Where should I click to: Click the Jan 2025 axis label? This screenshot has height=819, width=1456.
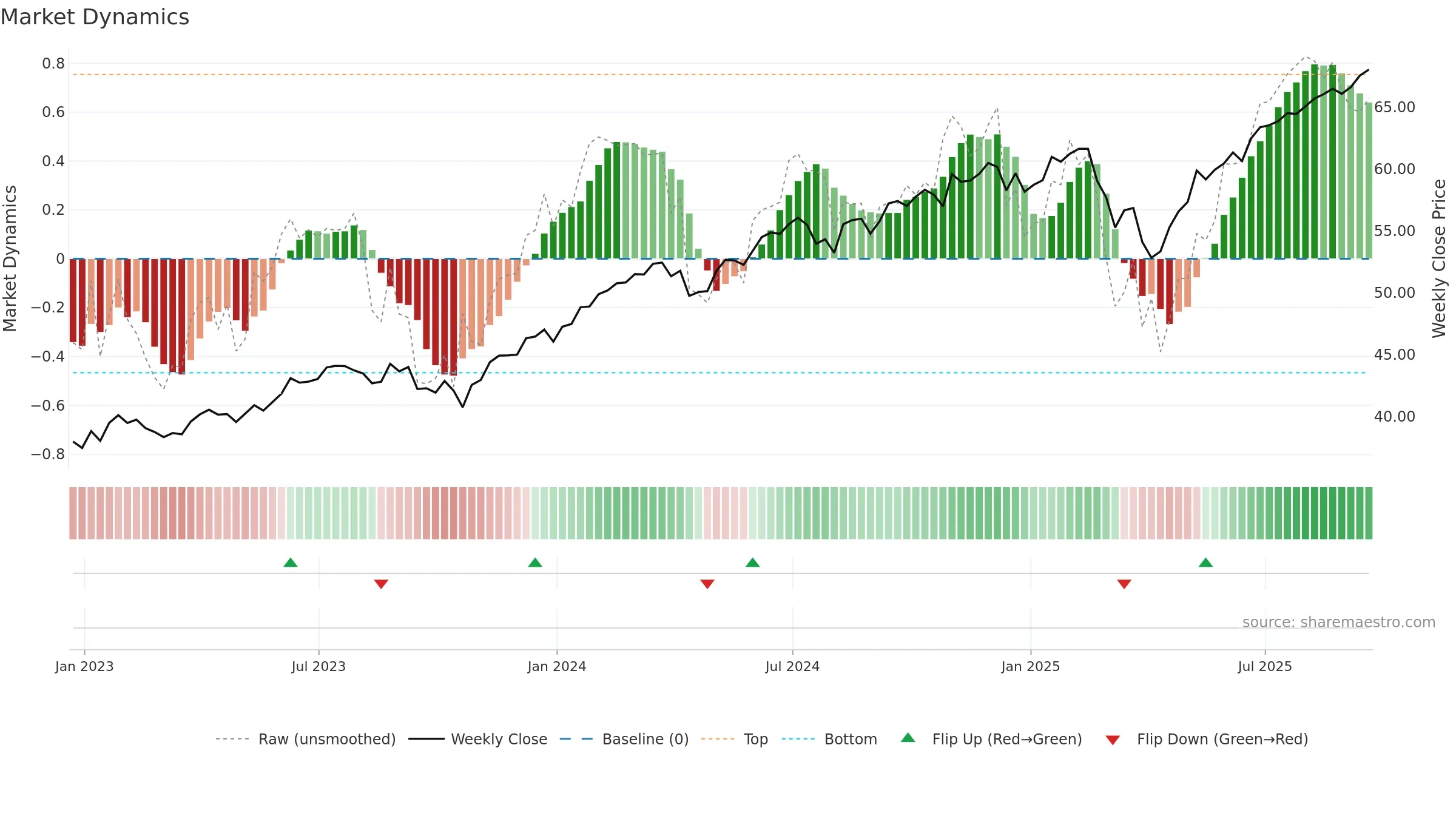tap(1031, 666)
